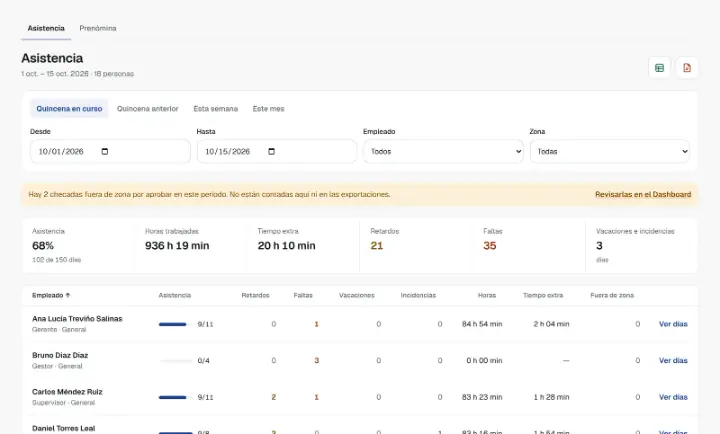Click the 1 h 28 min overtime cell

[551, 397]
